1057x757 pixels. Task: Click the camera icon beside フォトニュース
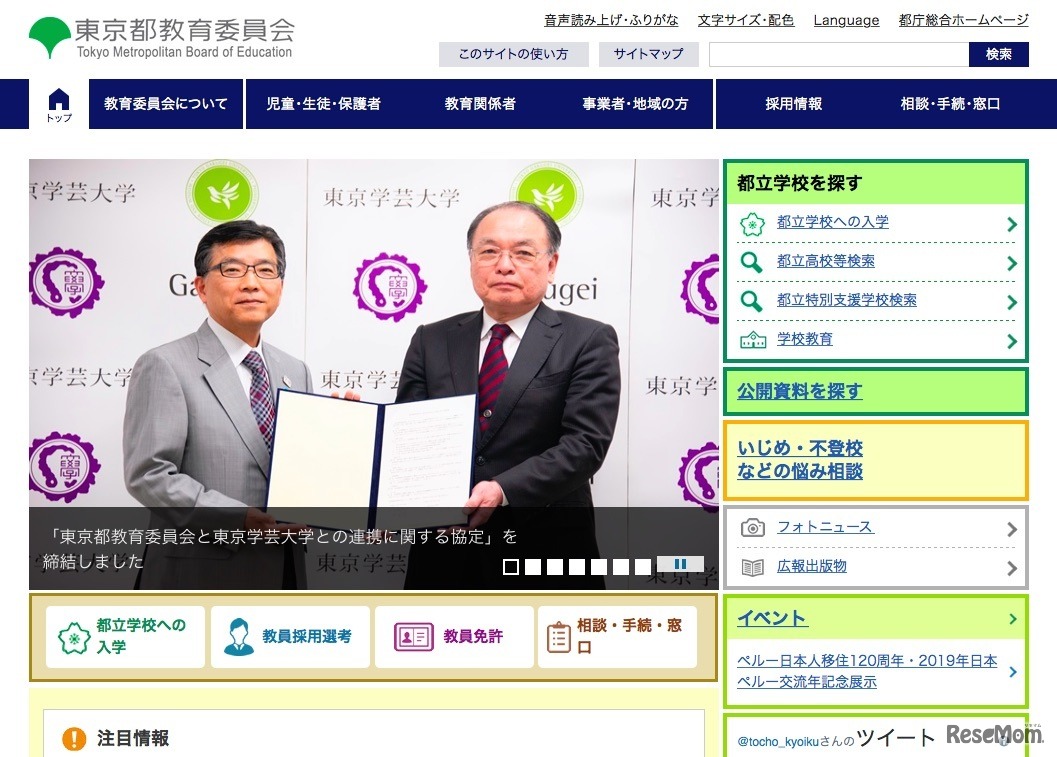tap(752, 527)
